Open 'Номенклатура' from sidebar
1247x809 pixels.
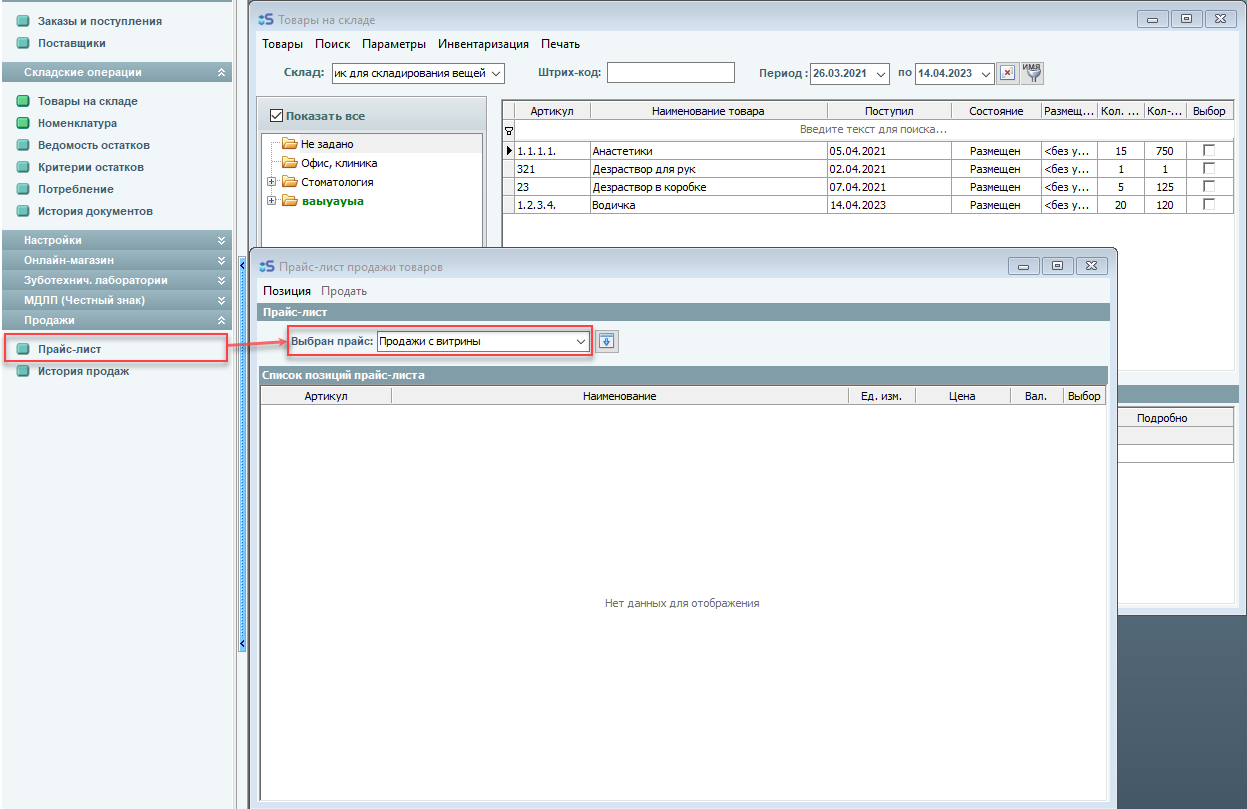click(x=77, y=123)
